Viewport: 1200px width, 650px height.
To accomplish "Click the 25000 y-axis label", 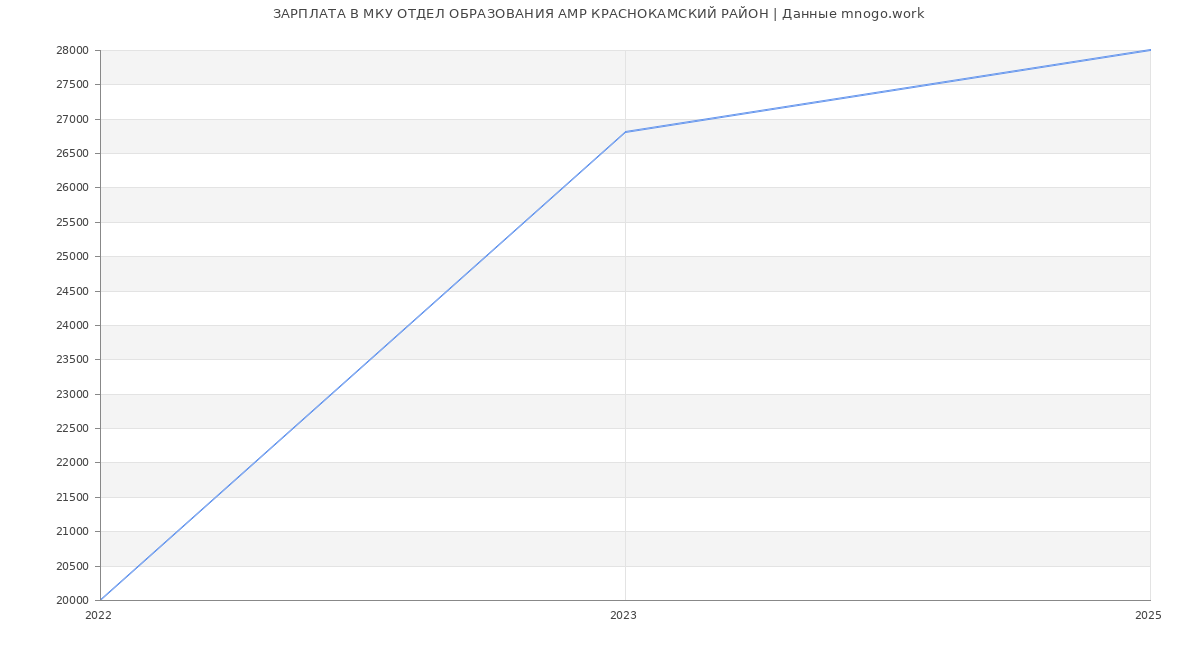I will [x=72, y=257].
